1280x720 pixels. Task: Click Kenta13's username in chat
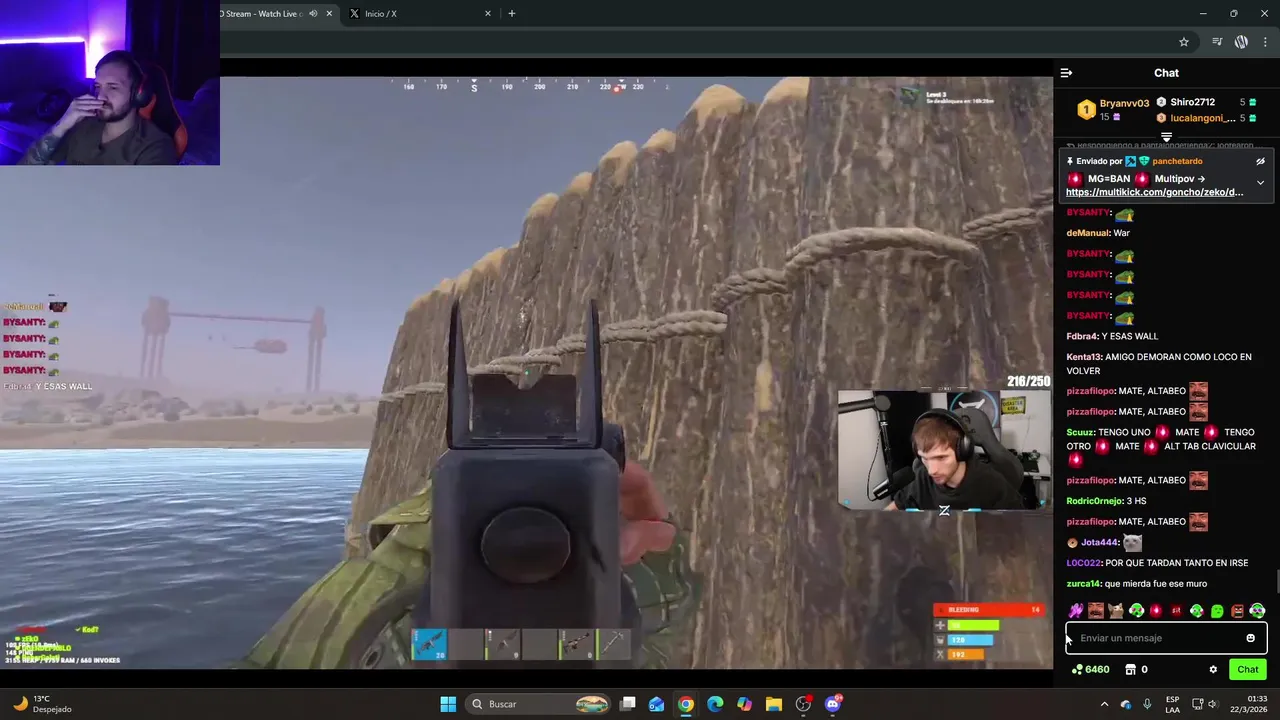point(1084,357)
